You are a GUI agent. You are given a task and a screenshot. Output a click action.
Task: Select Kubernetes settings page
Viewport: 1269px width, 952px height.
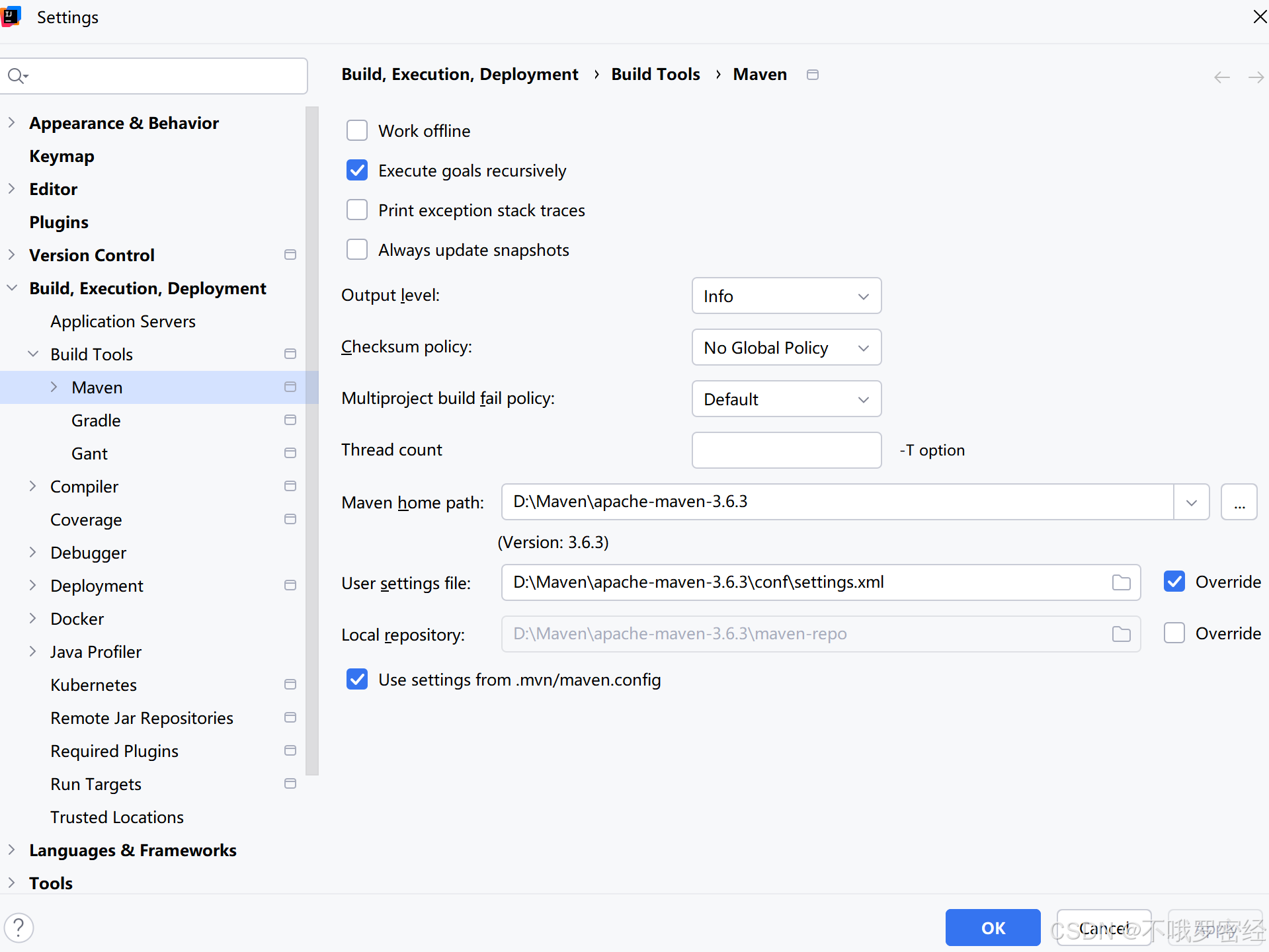(x=93, y=685)
